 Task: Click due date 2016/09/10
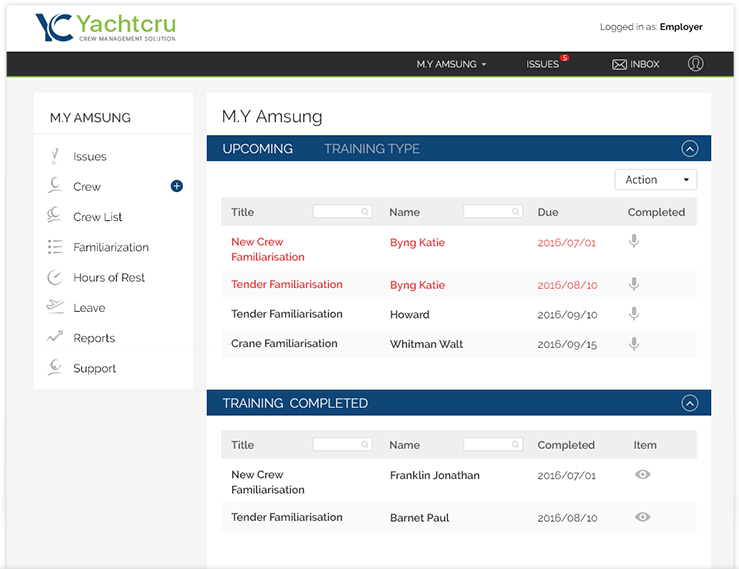pyautogui.click(x=567, y=314)
